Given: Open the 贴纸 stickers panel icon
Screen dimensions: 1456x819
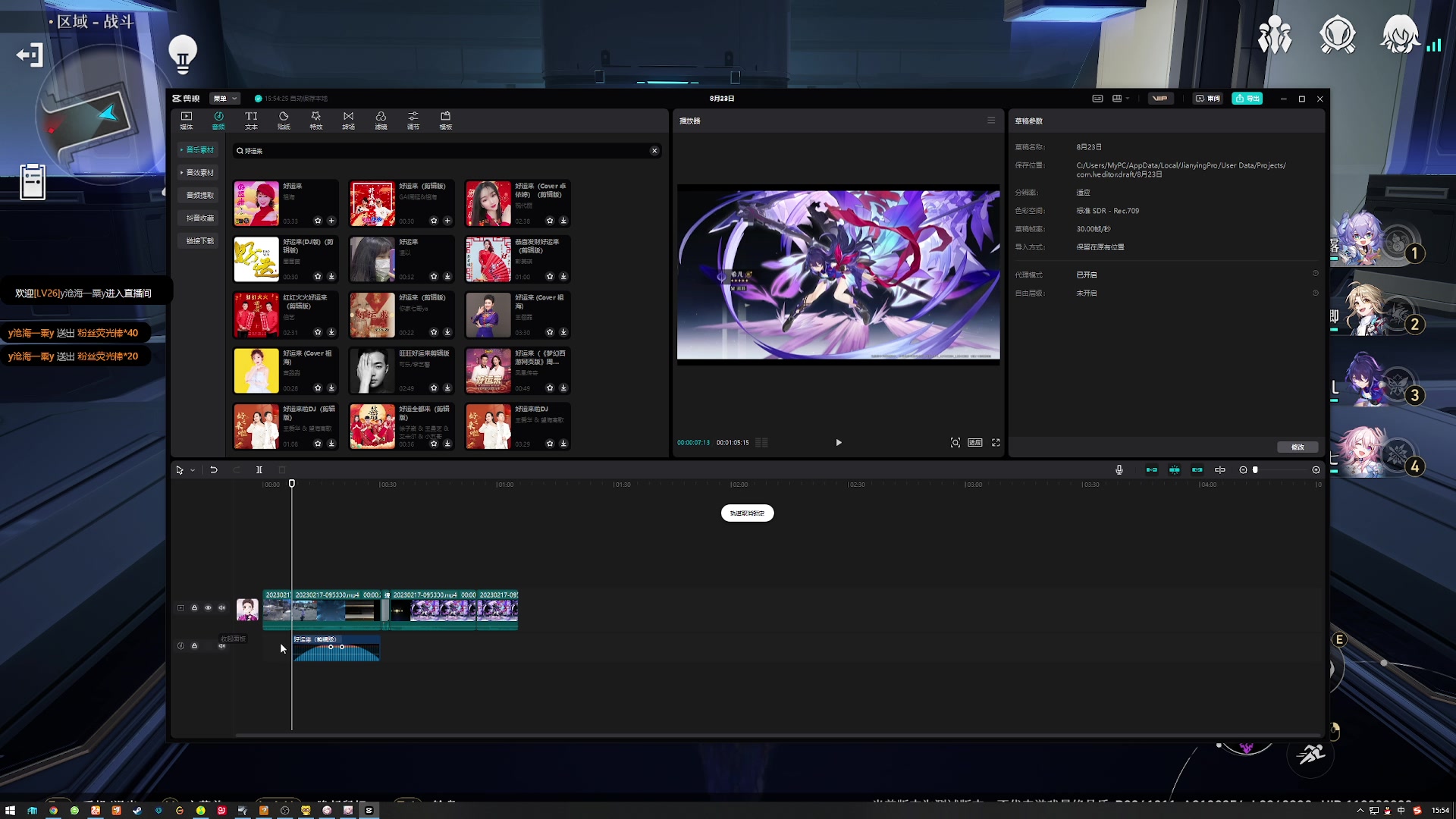Looking at the screenshot, I should point(284,120).
